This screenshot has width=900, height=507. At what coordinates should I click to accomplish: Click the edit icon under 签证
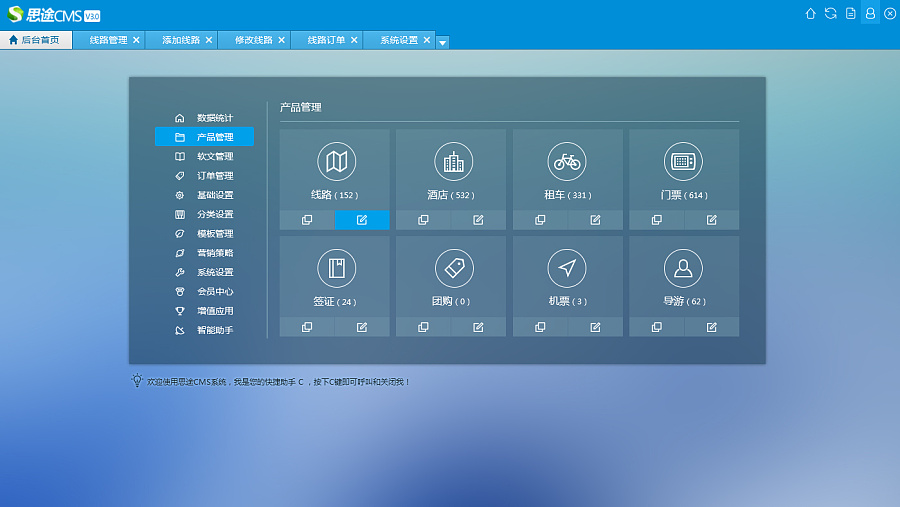(x=362, y=327)
